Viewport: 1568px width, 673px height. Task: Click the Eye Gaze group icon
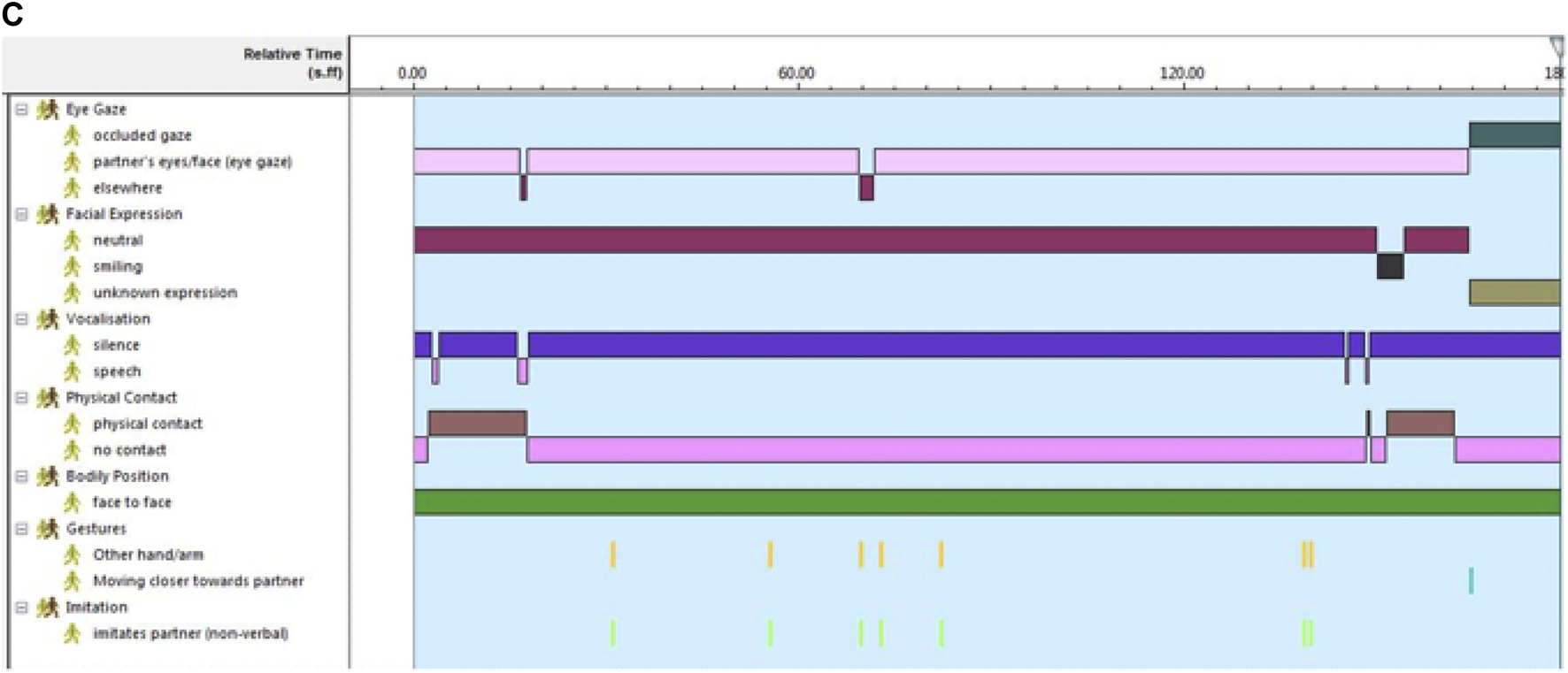coord(48,110)
